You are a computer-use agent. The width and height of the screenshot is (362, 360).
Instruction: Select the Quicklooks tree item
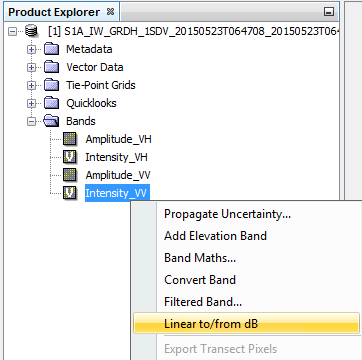click(91, 103)
